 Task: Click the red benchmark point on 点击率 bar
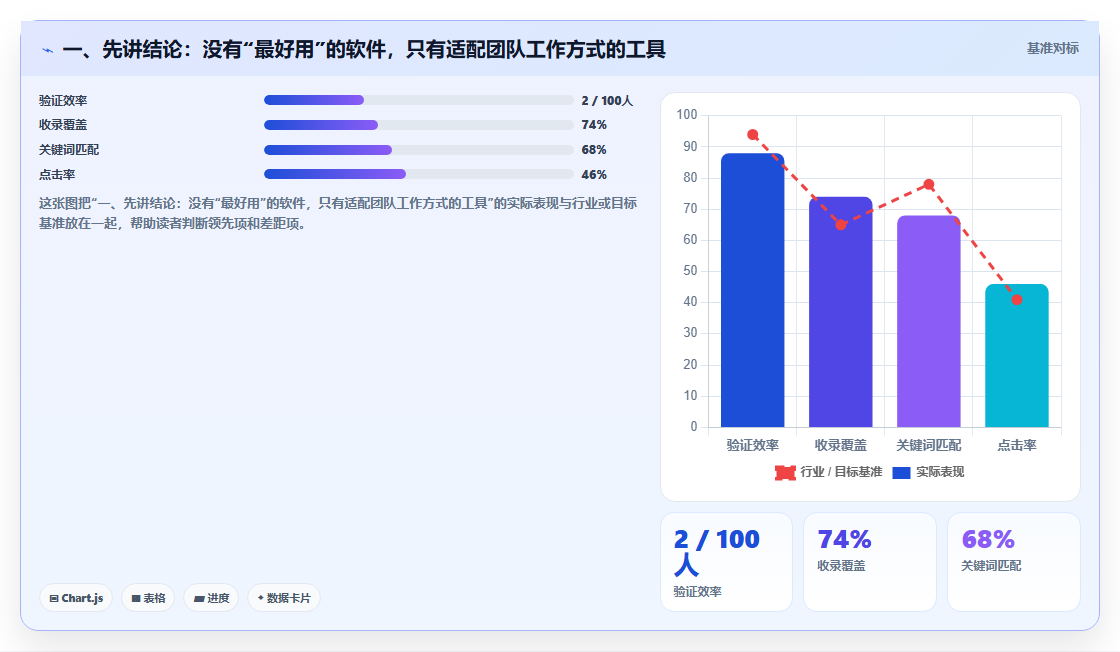coord(1016,299)
